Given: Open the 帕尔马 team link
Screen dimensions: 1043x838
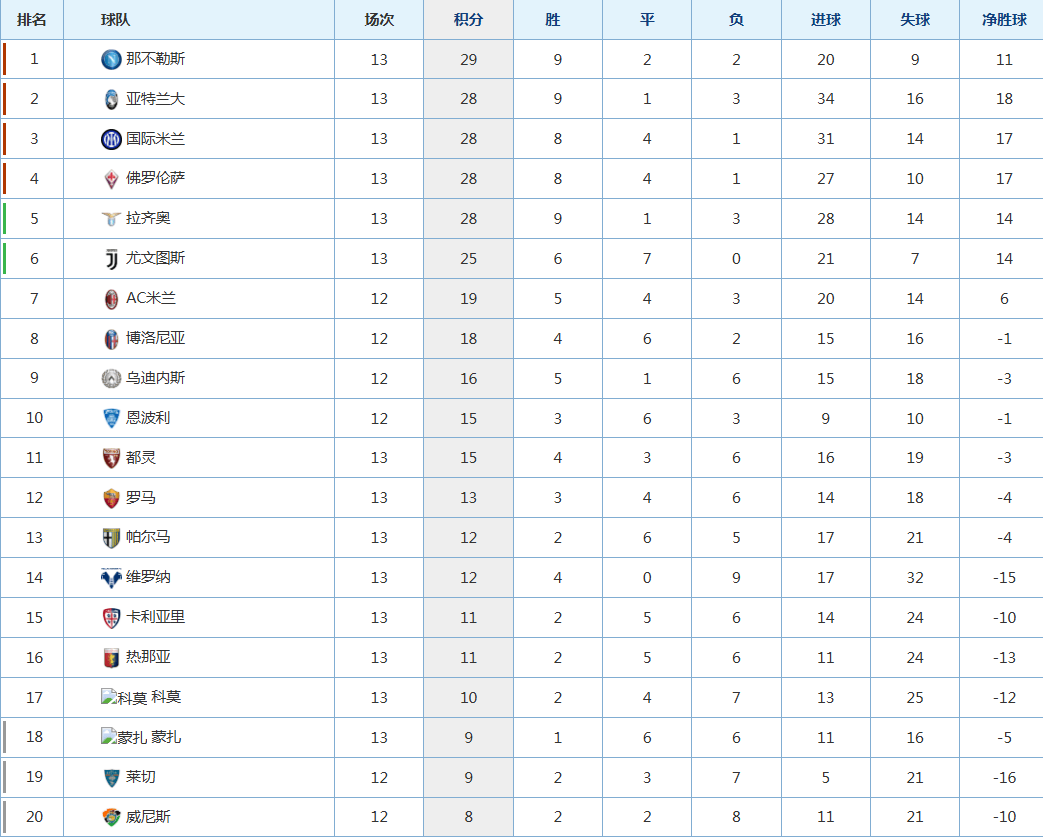Looking at the screenshot, I should [148, 537].
